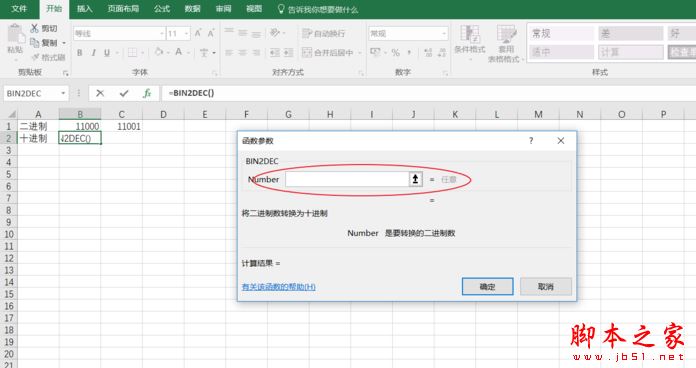Click the Number argument input field
This screenshot has width=696, height=368.
[347, 179]
